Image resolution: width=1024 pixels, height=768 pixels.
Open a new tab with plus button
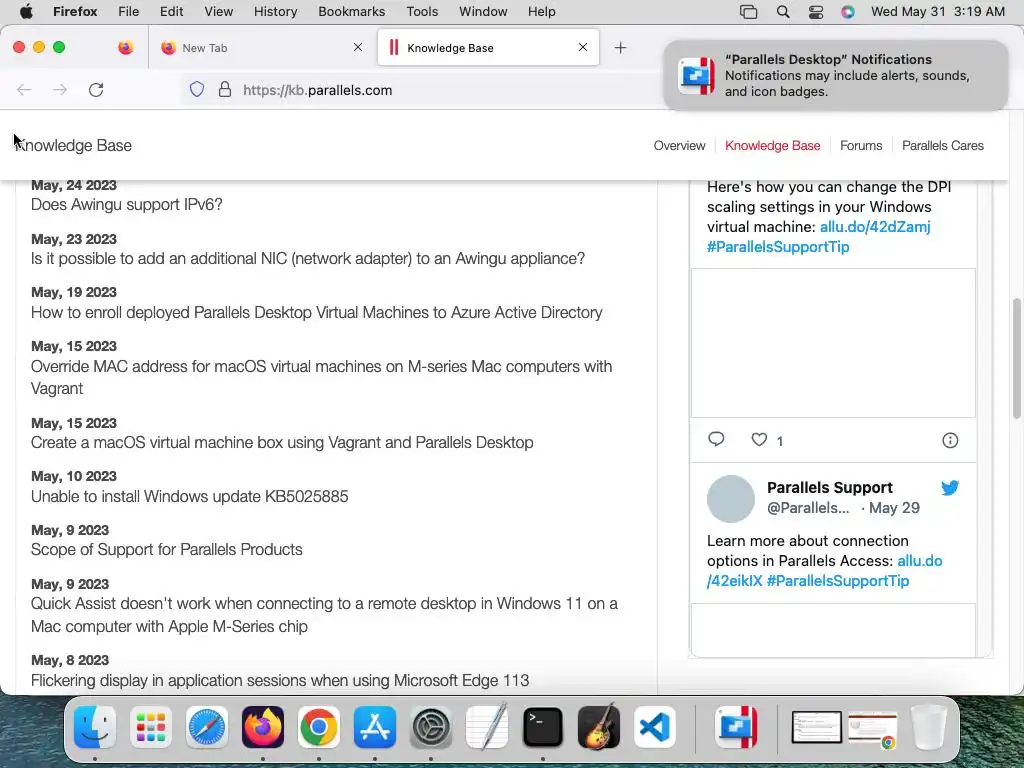click(x=620, y=48)
